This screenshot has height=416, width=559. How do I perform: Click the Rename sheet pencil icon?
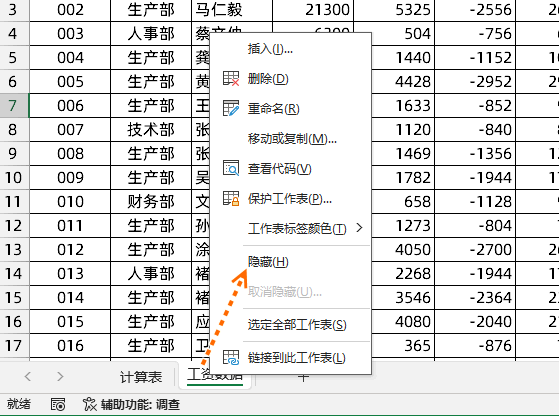[x=231, y=108]
